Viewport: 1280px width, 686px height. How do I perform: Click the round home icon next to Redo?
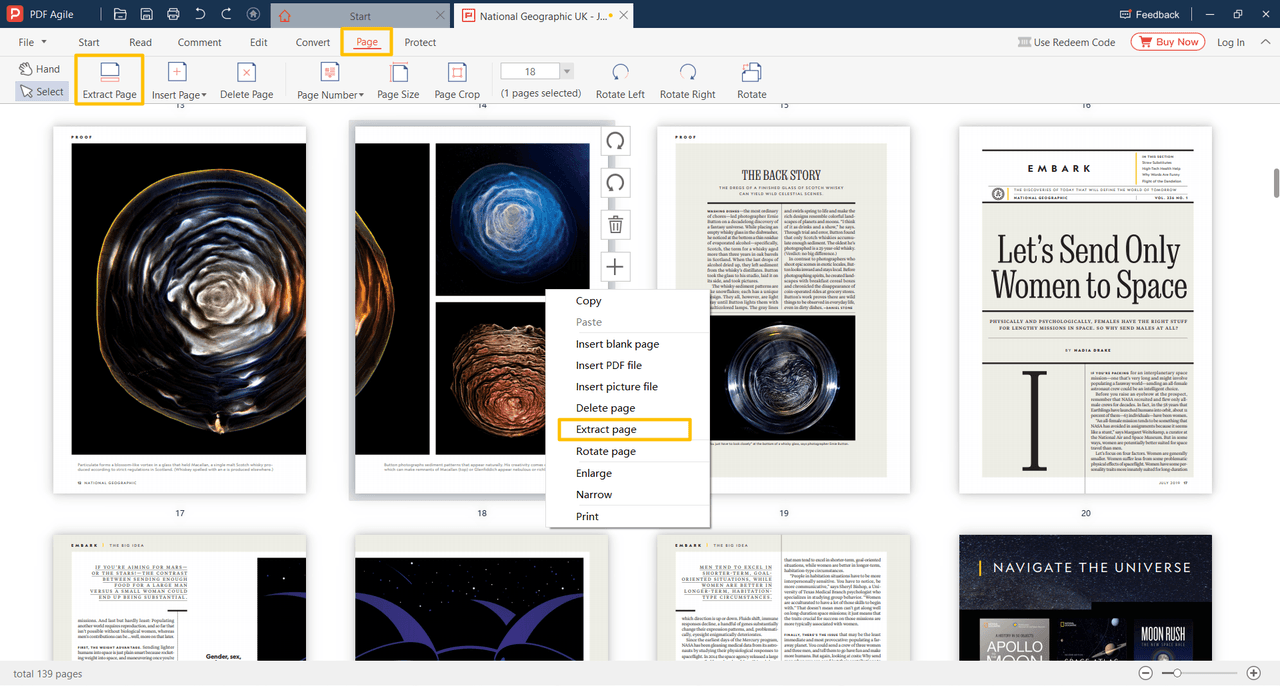[253, 15]
